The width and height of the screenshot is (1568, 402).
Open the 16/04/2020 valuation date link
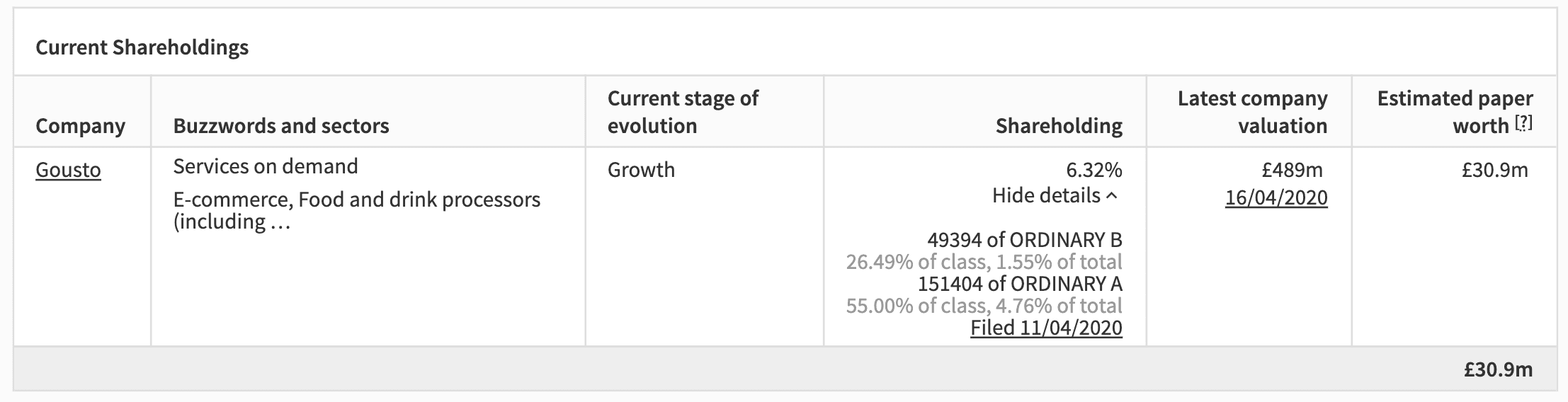1276,197
